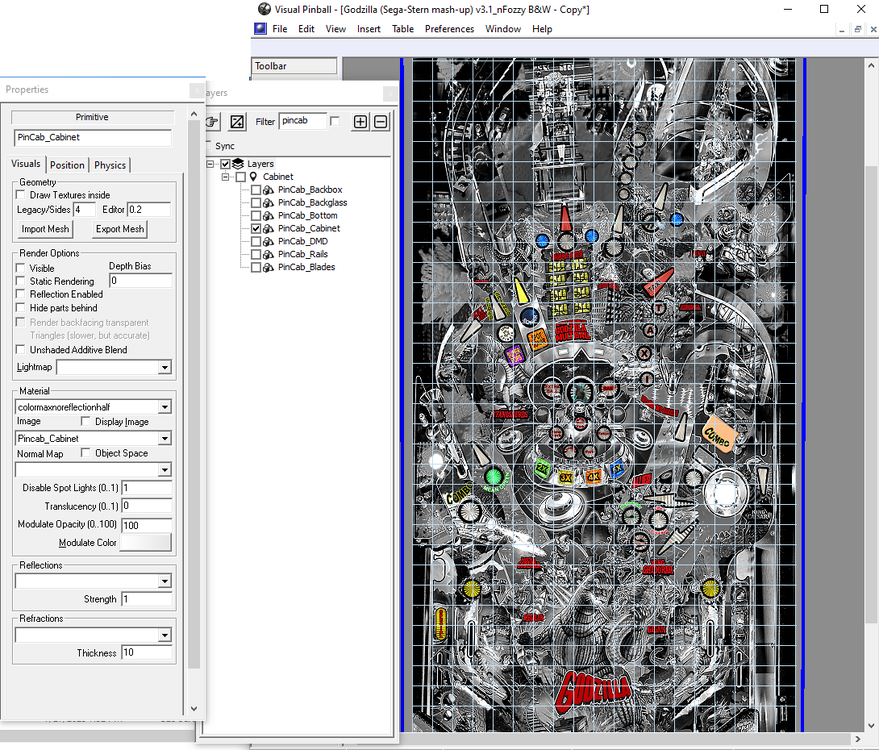Click the primitive name field PinCab_Cabinet
This screenshot has height=750, width=879.
[92, 137]
